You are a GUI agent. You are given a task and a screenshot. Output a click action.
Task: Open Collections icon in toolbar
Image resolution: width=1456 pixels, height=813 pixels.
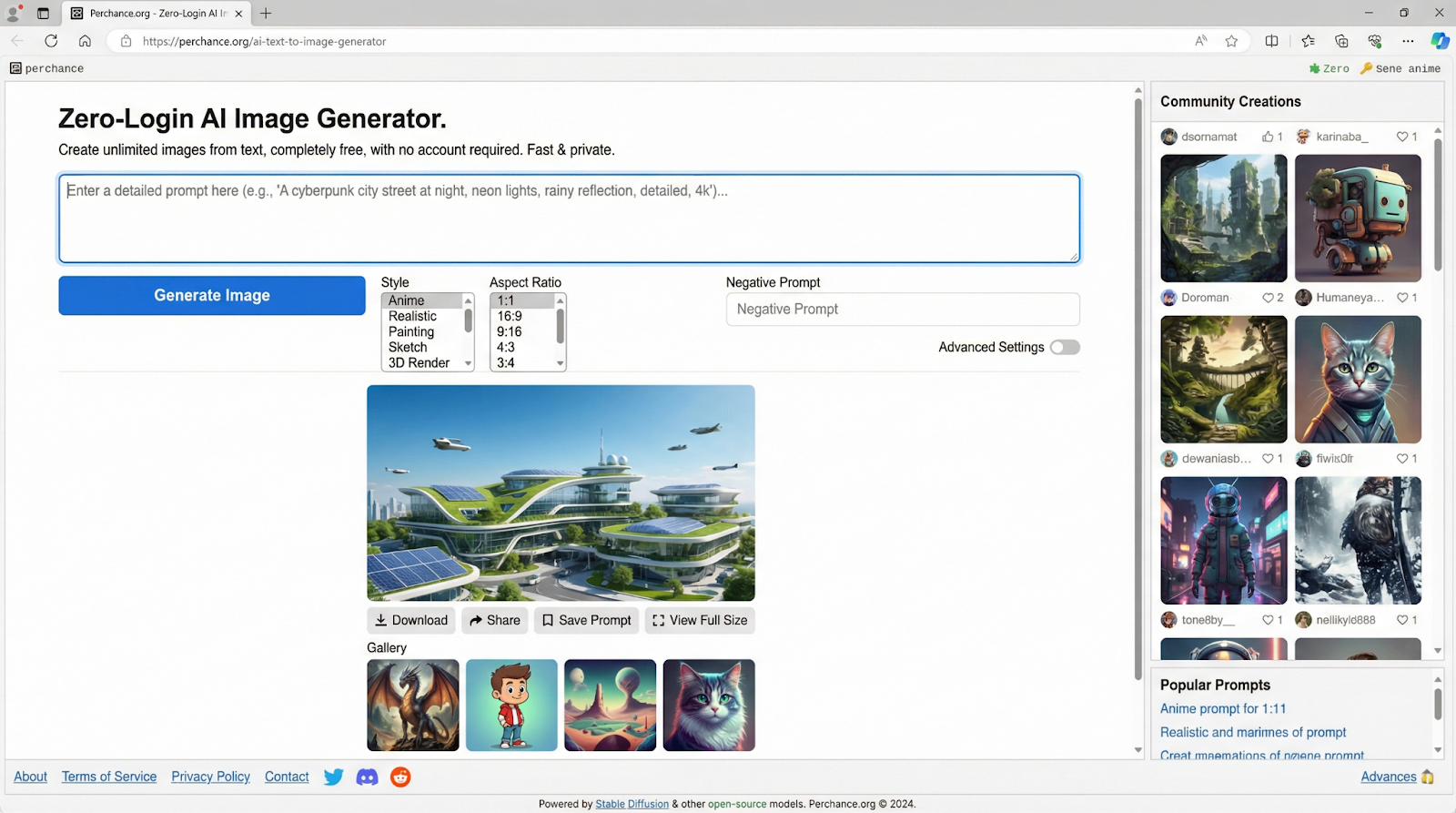pos(1341,41)
